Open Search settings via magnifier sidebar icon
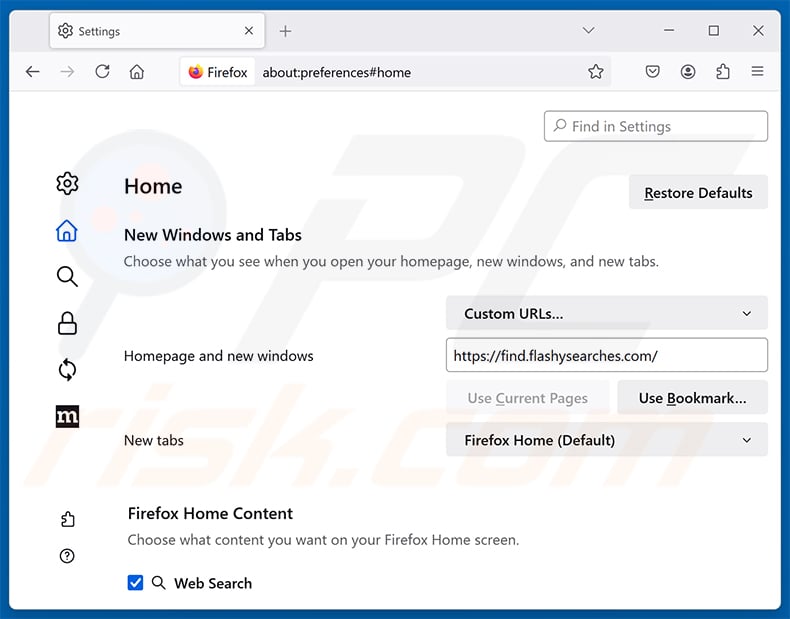790x619 pixels. pos(67,277)
